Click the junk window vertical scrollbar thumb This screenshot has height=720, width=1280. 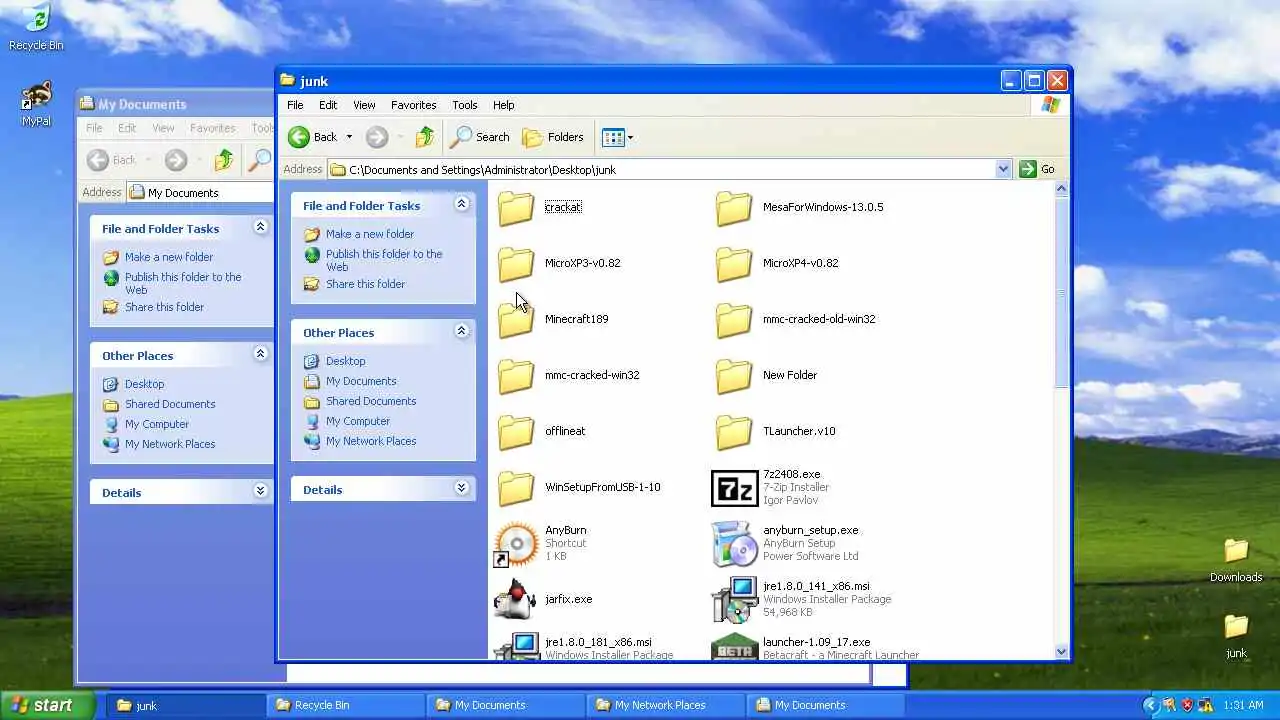[x=1061, y=291]
